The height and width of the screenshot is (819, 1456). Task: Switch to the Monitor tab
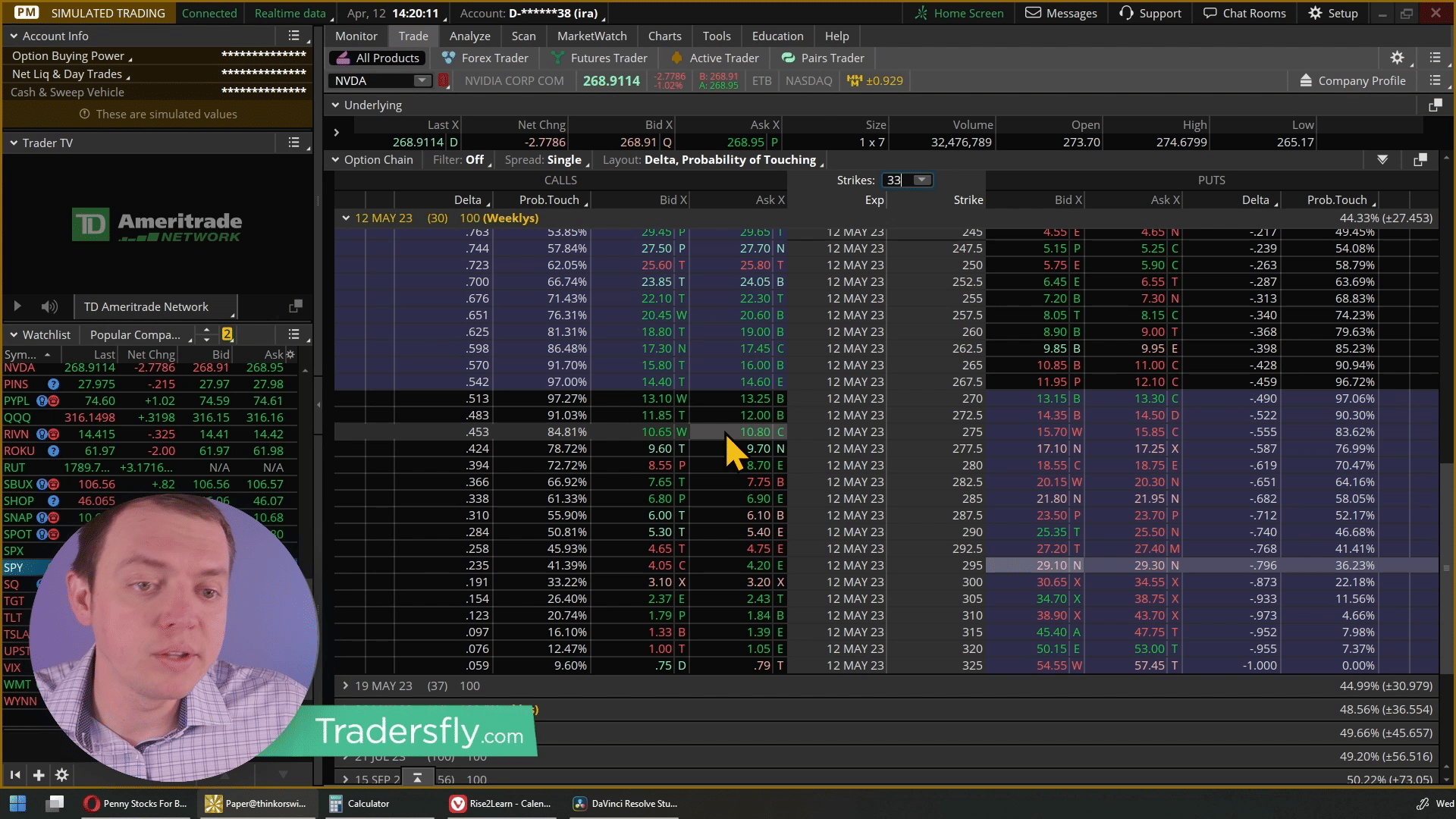coord(356,36)
